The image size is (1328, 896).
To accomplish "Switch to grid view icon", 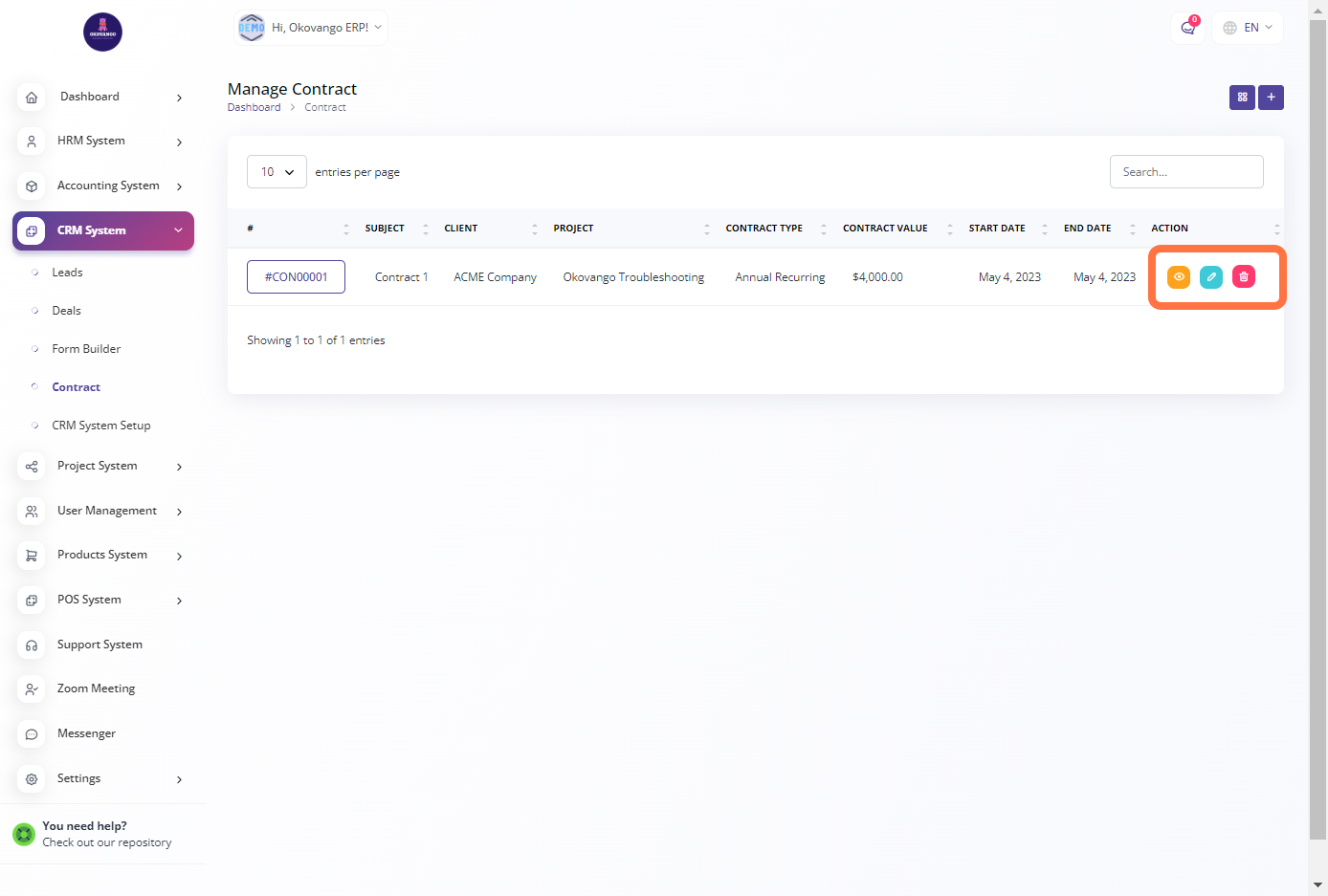I will point(1242,98).
